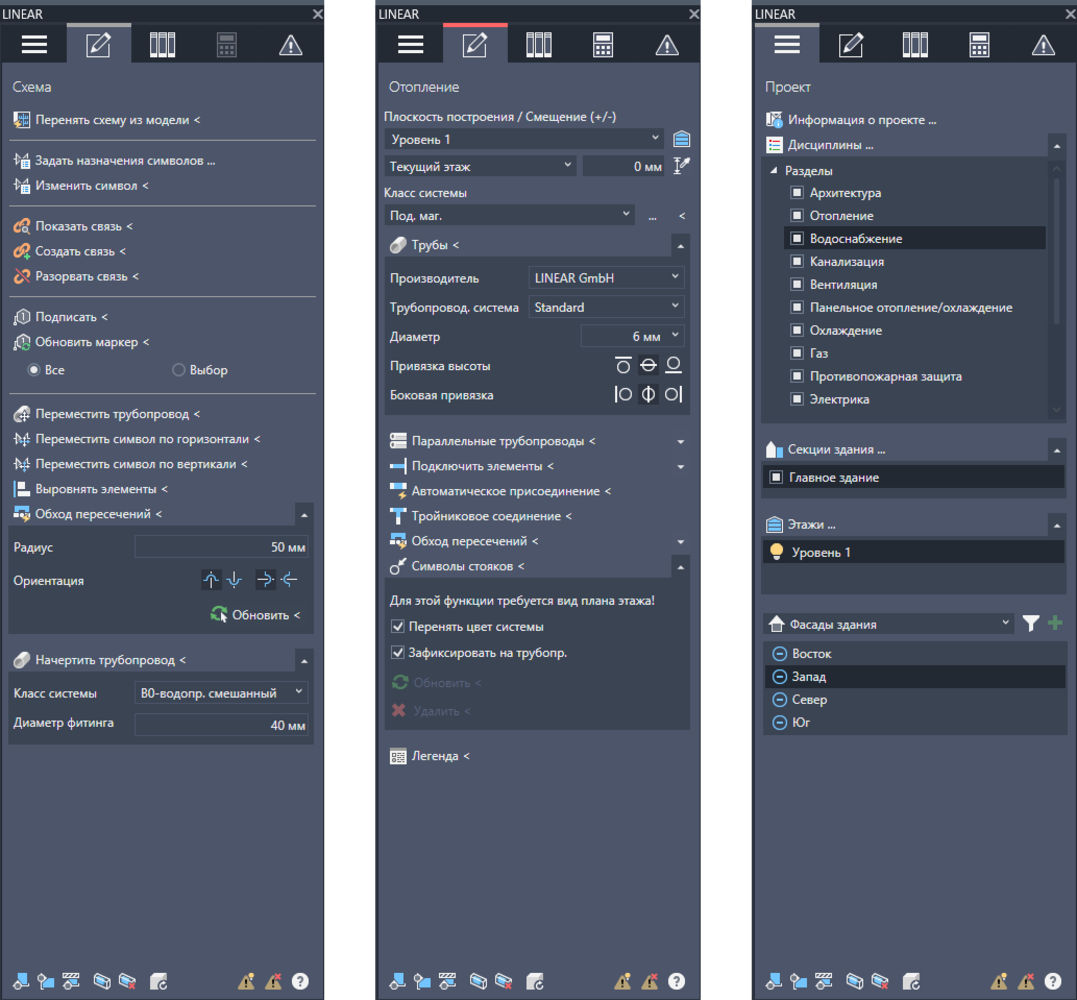Viewport: 1077px width, 1000px height.
Task: Click Создать связь icon
Action: pos(22,251)
